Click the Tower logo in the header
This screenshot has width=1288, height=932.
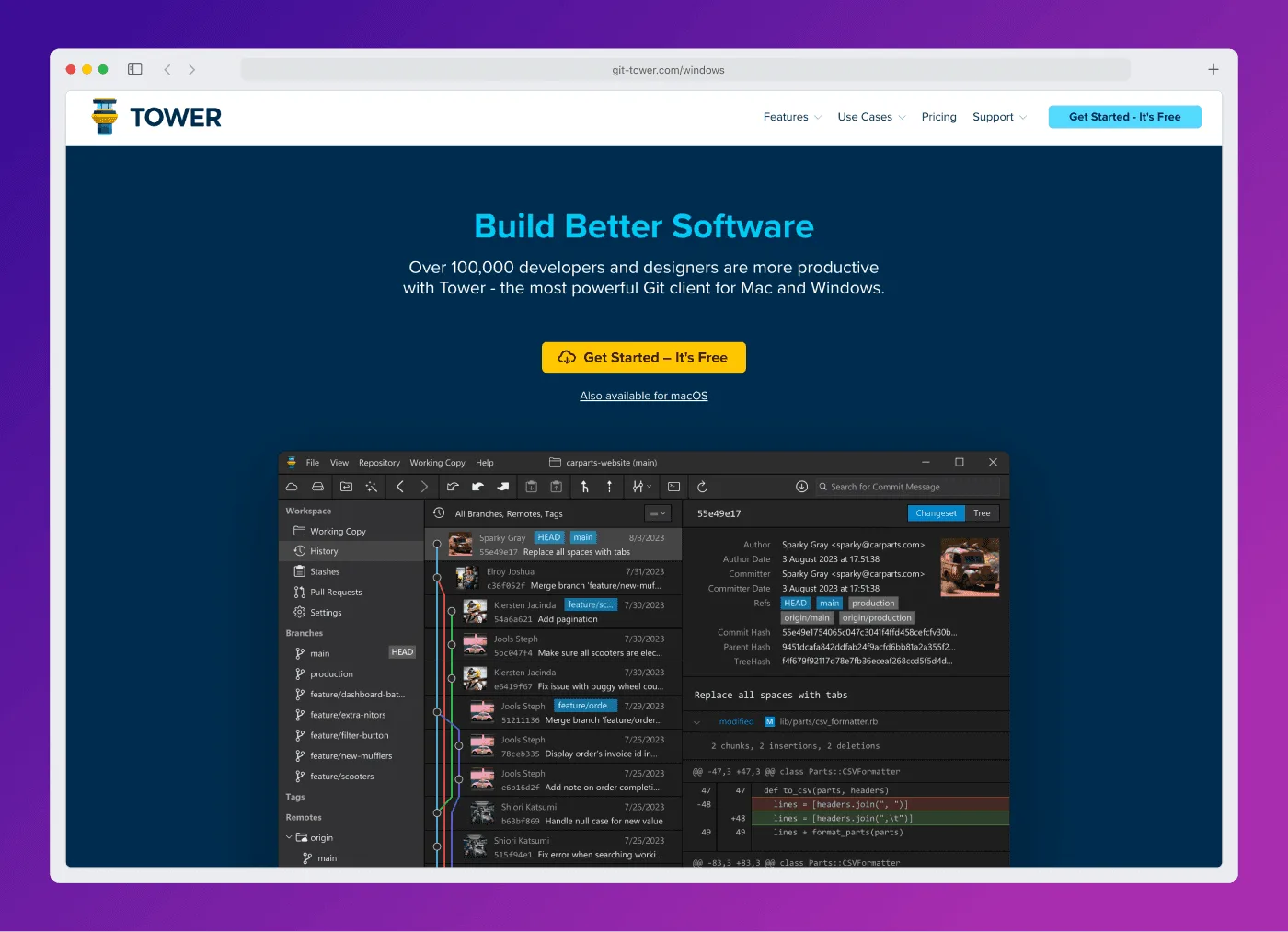[x=156, y=117]
